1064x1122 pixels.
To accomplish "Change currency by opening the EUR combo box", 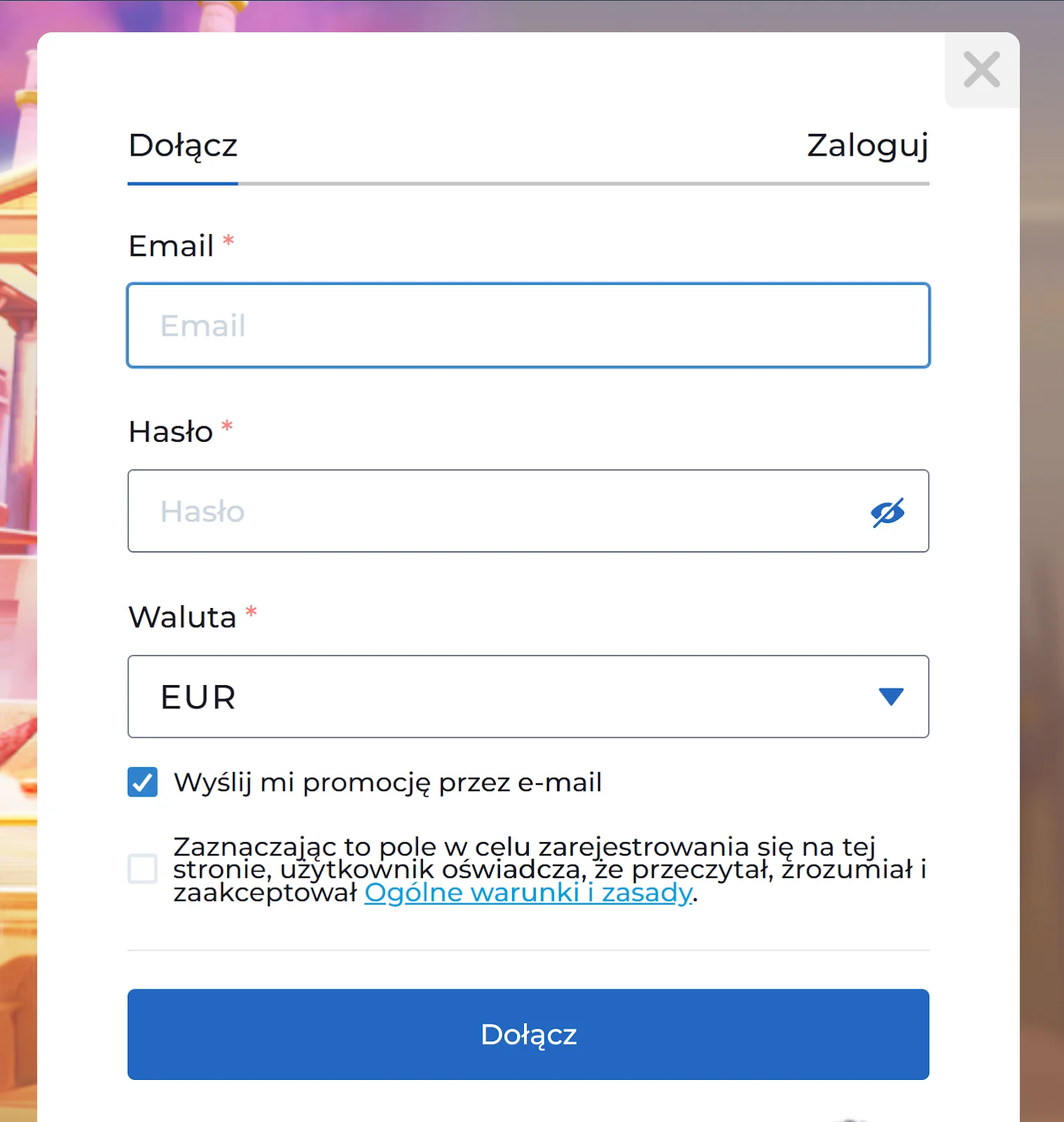I will click(x=528, y=696).
